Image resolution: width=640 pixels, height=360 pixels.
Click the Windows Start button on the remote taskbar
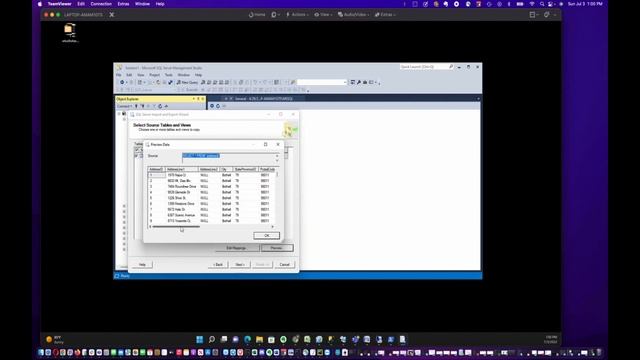click(200, 339)
